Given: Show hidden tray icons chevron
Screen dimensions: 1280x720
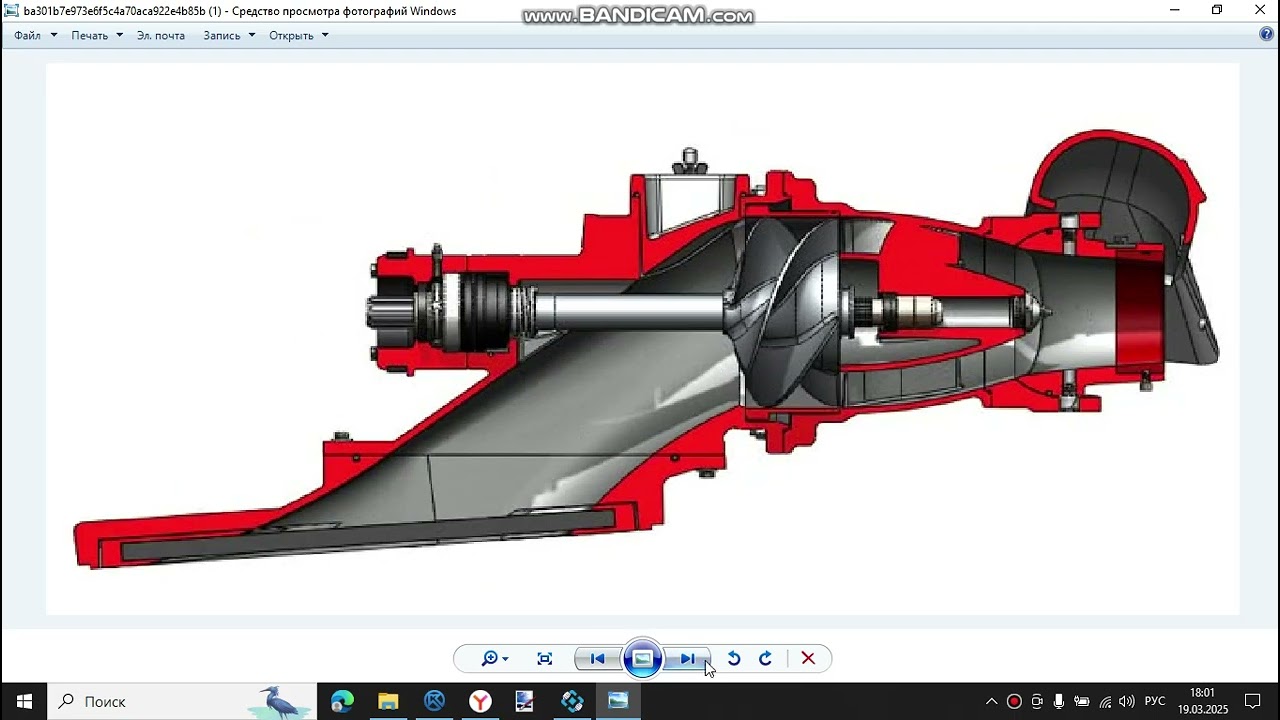Looking at the screenshot, I should point(991,701).
